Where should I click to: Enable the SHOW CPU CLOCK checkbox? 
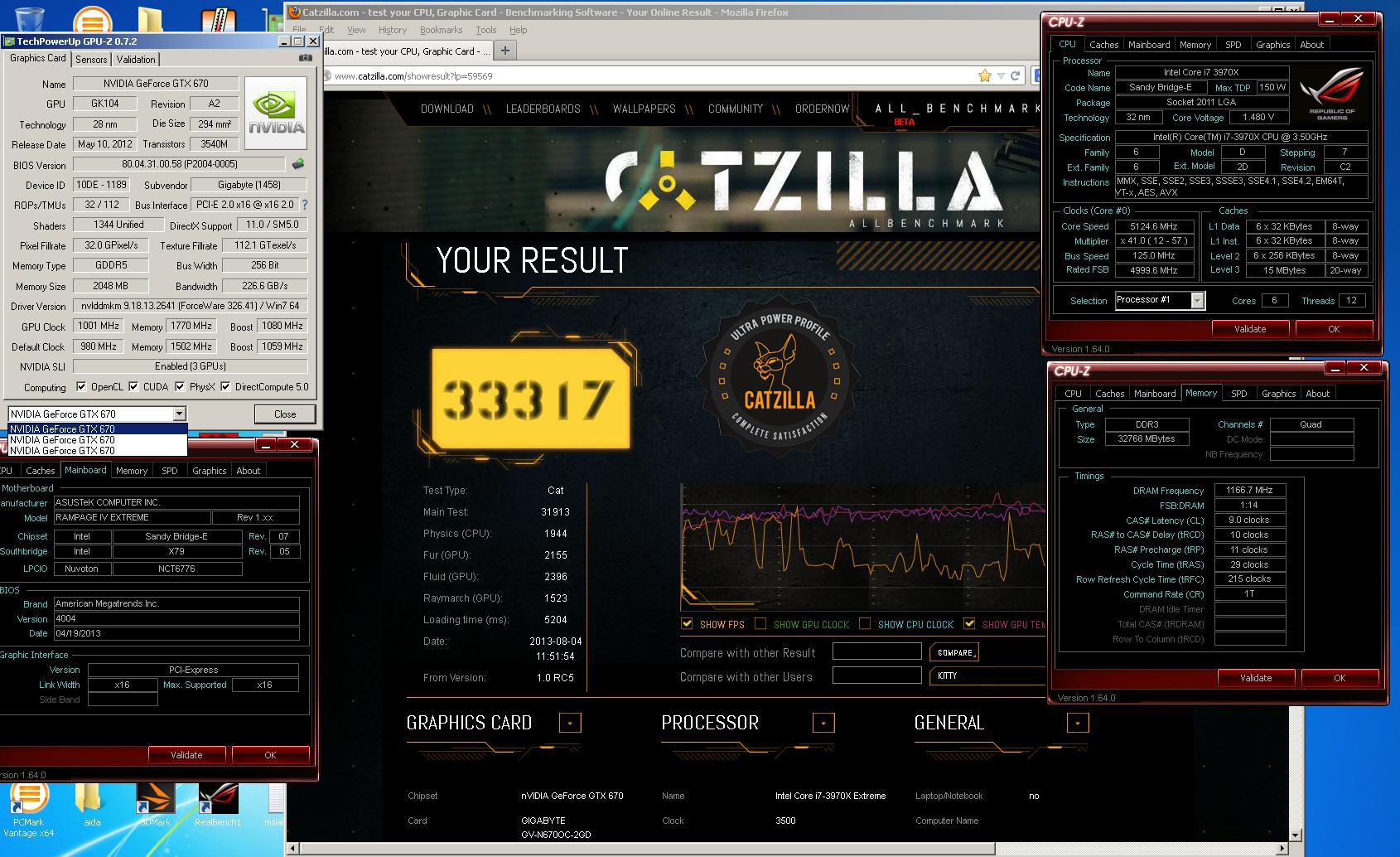point(865,623)
